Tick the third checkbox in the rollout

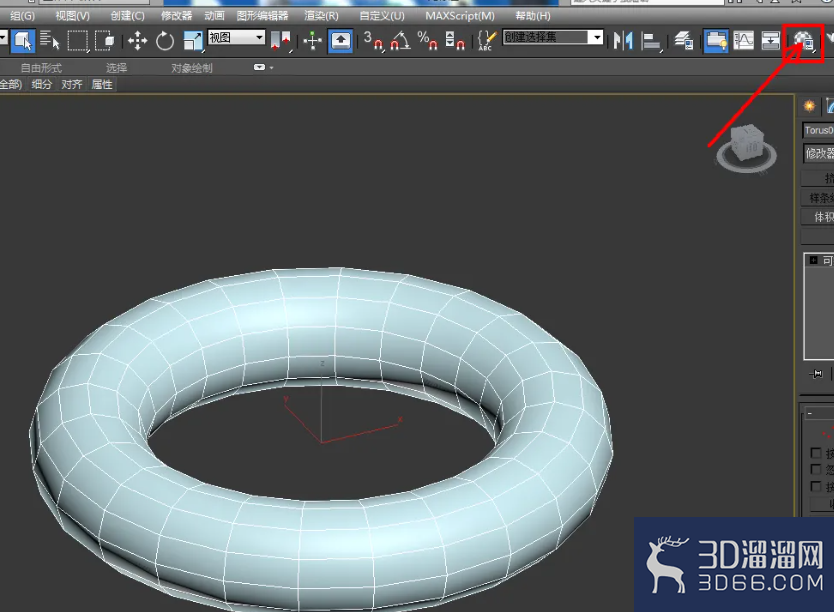pos(816,486)
